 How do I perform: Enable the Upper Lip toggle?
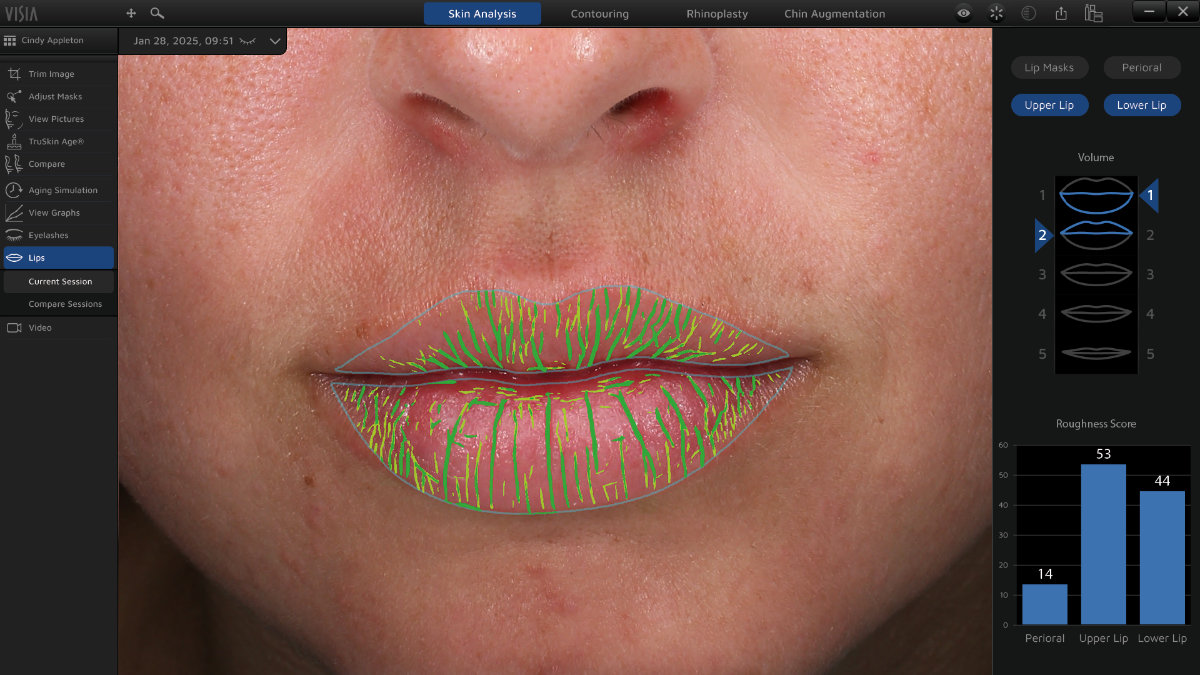click(1050, 105)
